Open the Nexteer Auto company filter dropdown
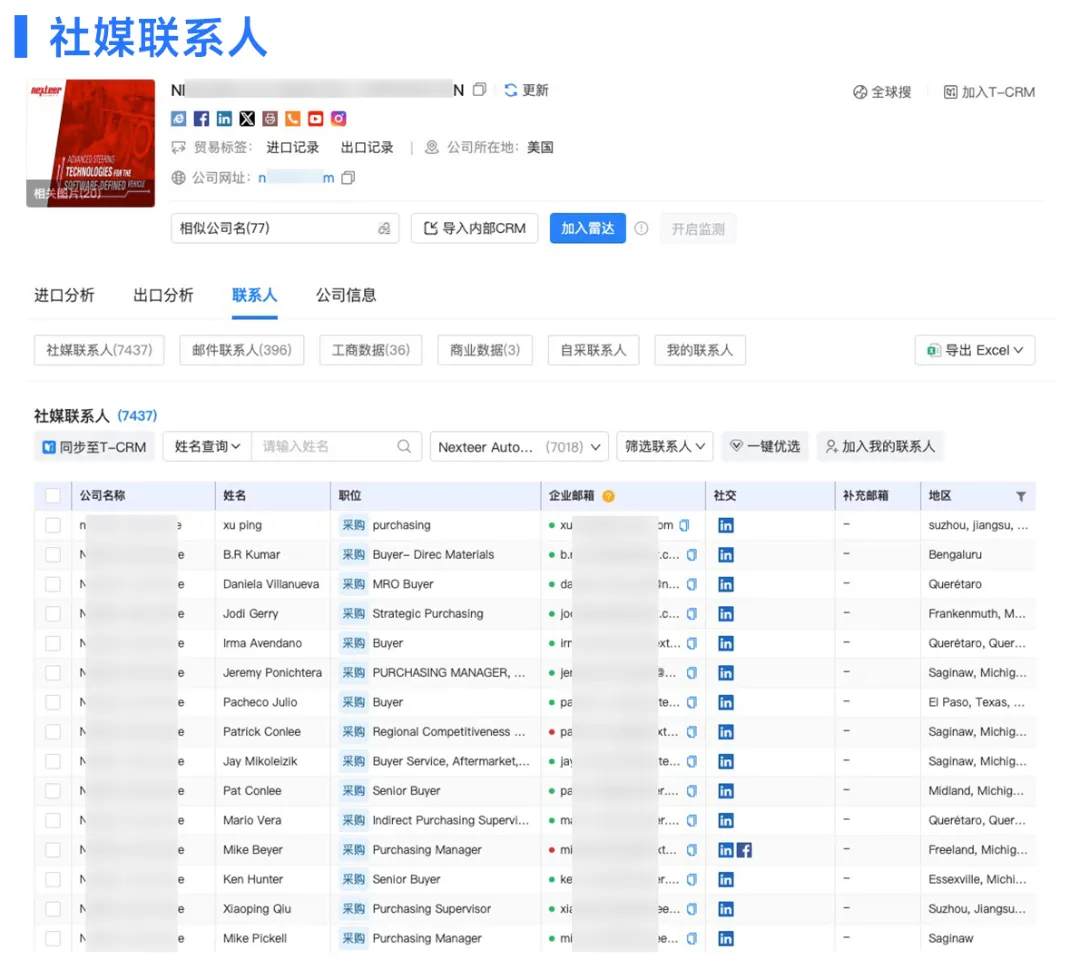The image size is (1080, 976). pyautogui.click(x=519, y=447)
